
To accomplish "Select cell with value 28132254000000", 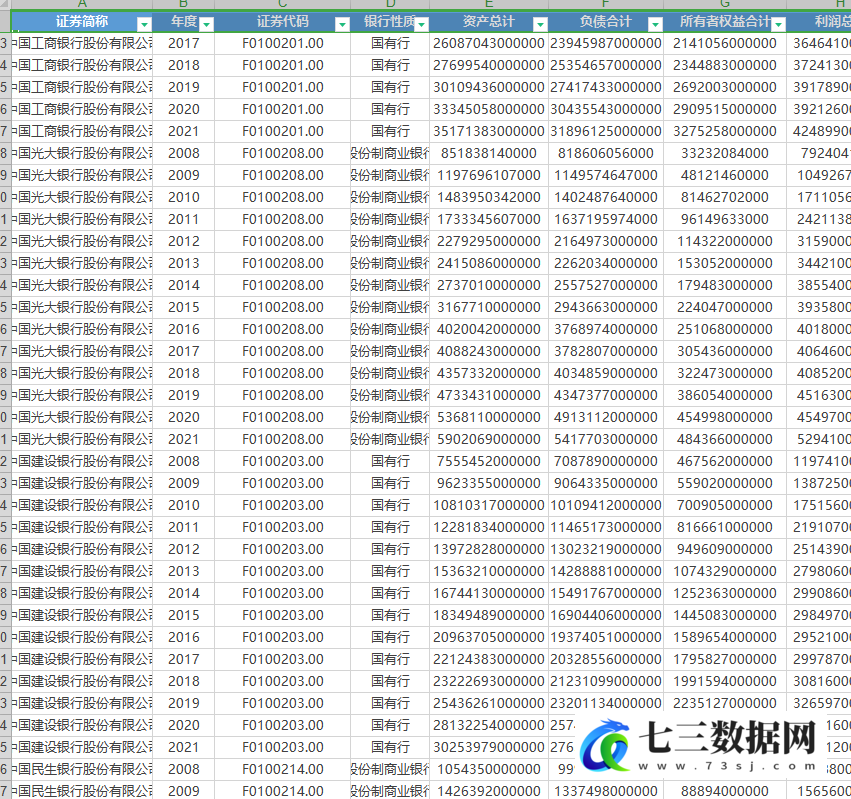I will [x=488, y=725].
